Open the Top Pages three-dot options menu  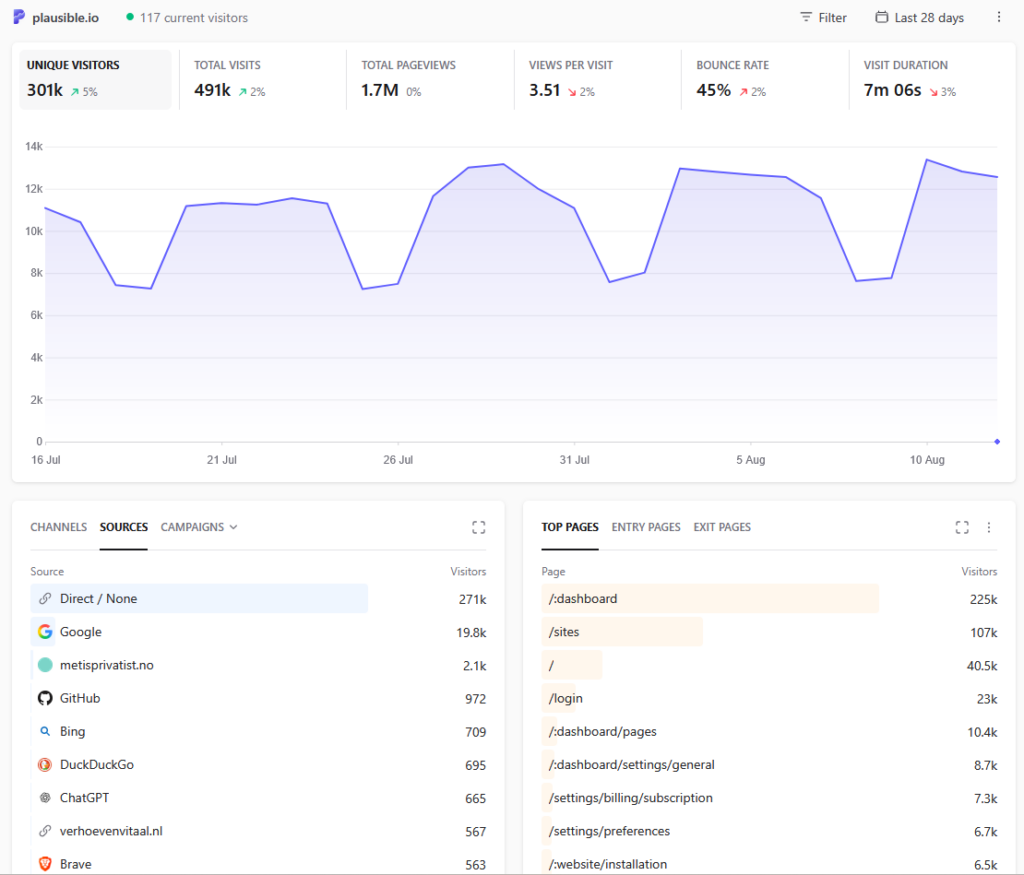(989, 528)
